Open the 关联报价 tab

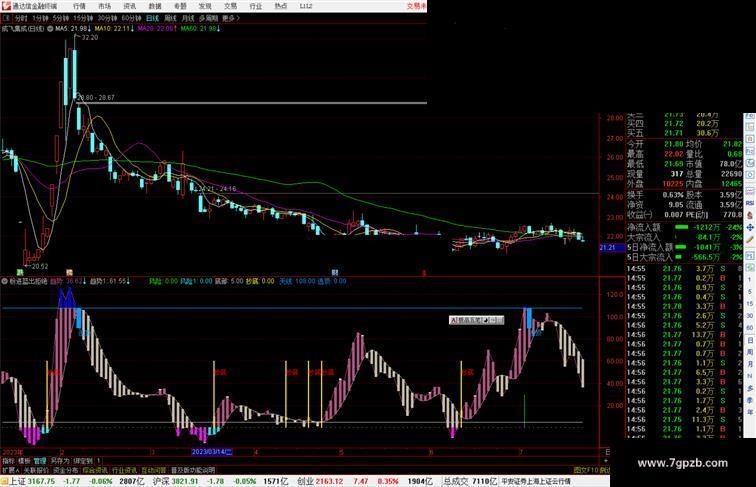pos(36,470)
